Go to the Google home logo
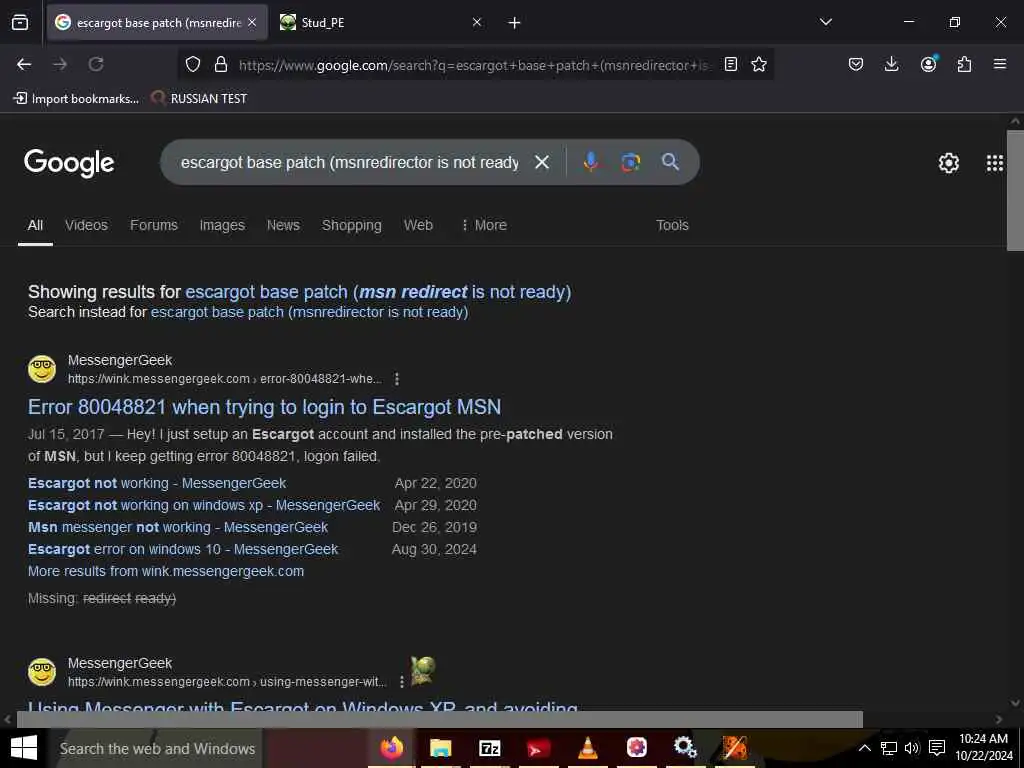The height and width of the screenshot is (768, 1024). click(x=69, y=162)
